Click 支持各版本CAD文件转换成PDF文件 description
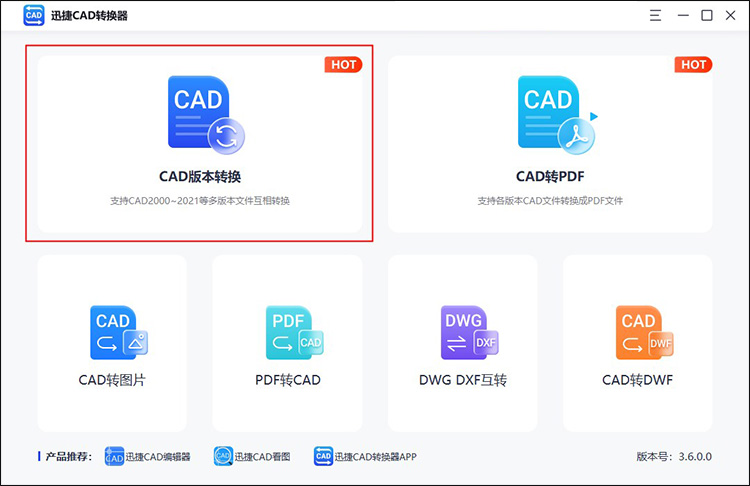 tap(550, 201)
